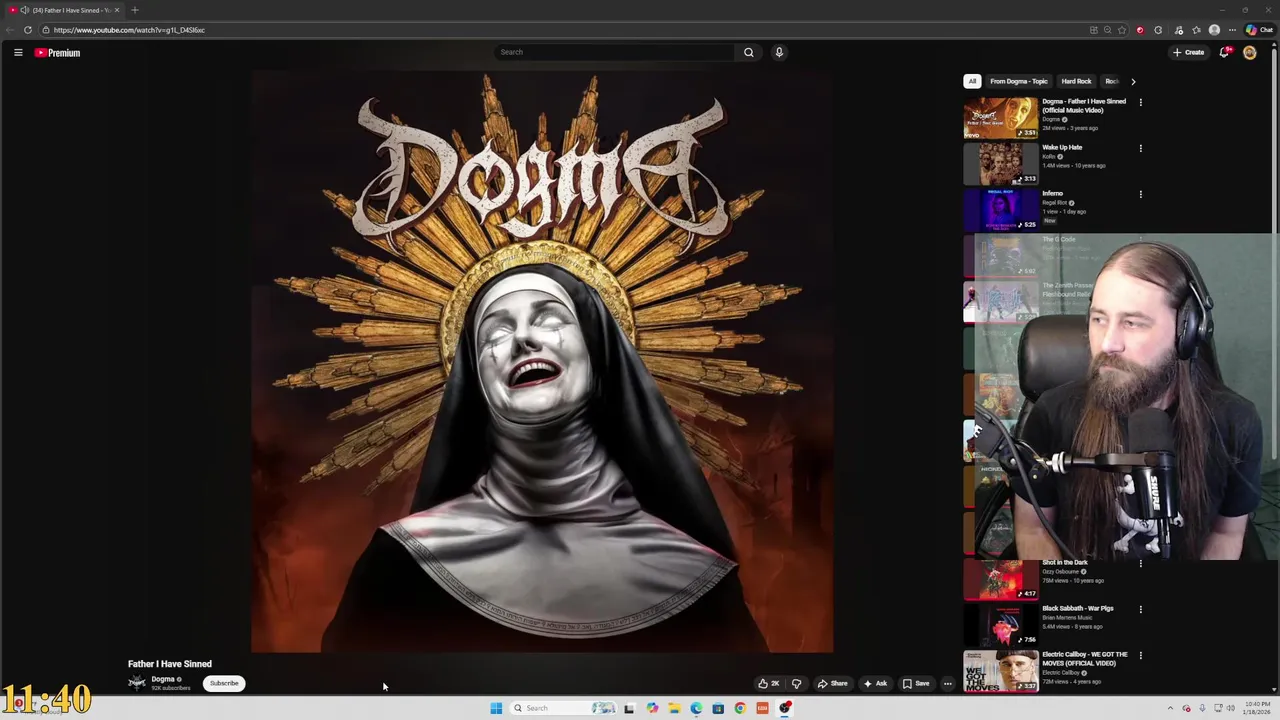
Task: Mute the tab via its speaker icon
Action: pyautogui.click(x=25, y=10)
